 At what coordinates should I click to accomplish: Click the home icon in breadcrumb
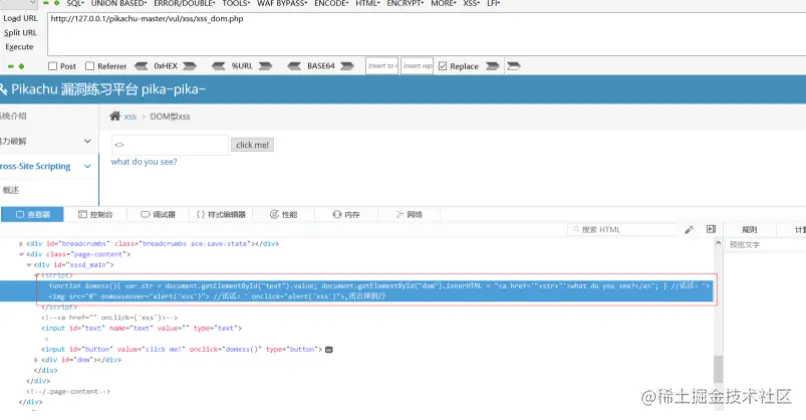coord(115,116)
